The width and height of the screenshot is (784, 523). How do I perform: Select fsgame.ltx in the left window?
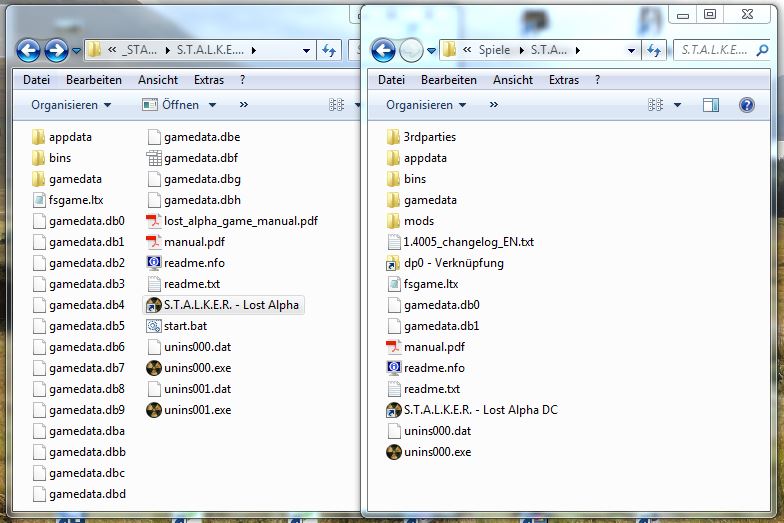pyautogui.click(x=68, y=200)
